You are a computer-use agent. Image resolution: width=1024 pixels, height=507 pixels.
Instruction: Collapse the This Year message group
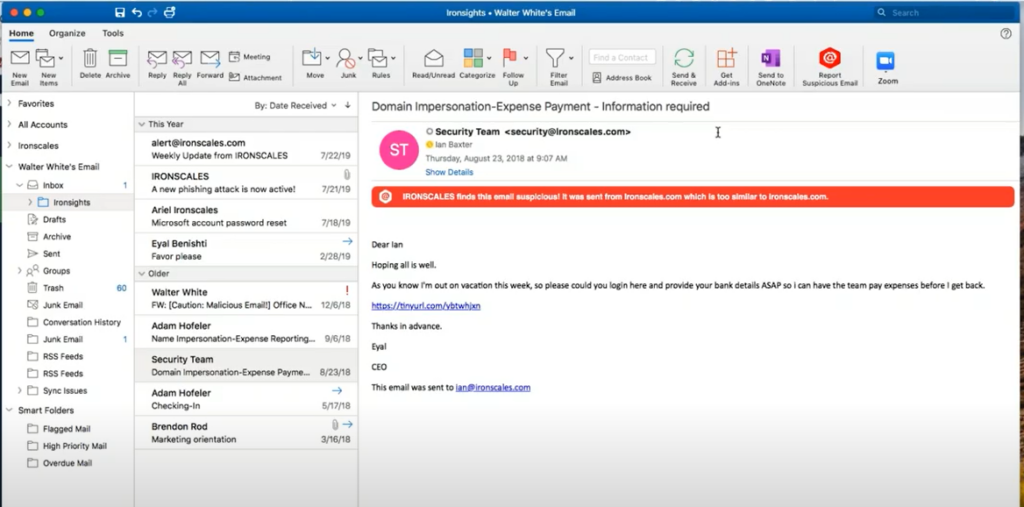[x=142, y=124]
